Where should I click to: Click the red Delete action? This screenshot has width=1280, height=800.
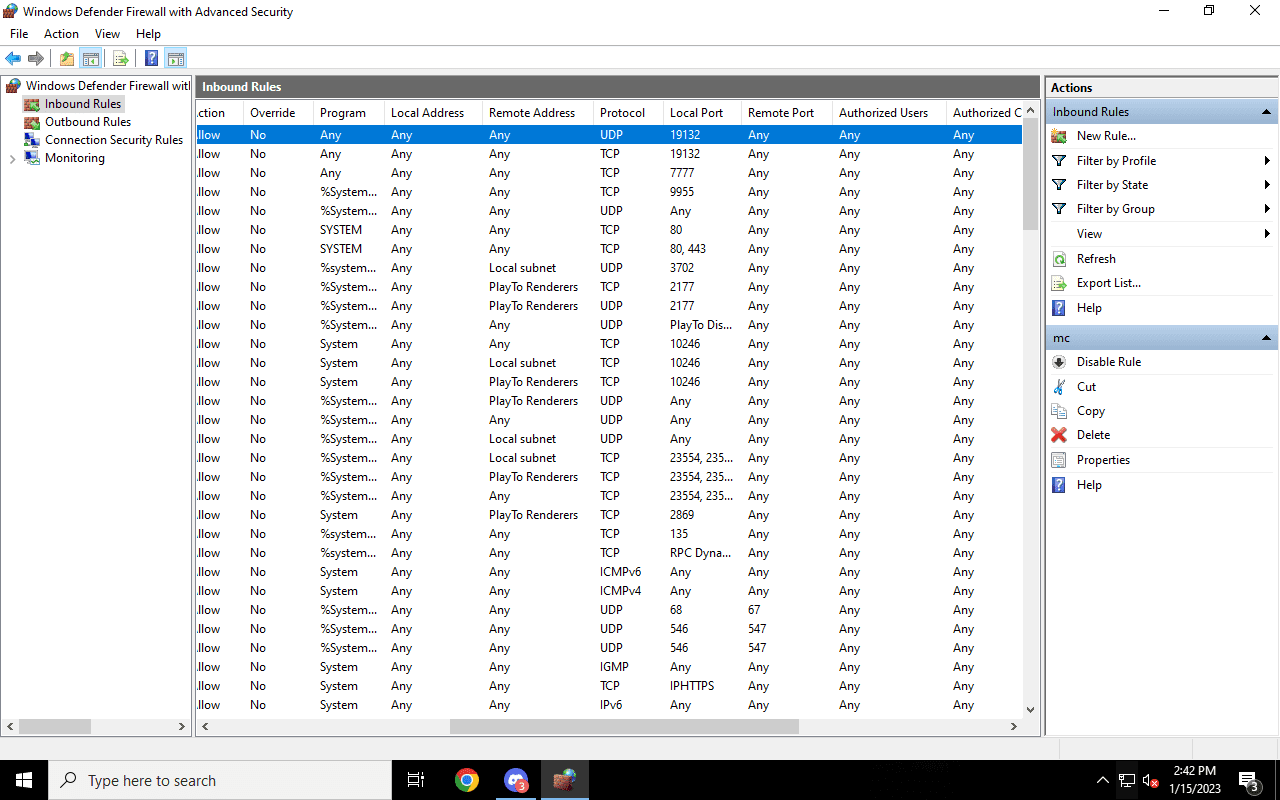pos(1093,435)
